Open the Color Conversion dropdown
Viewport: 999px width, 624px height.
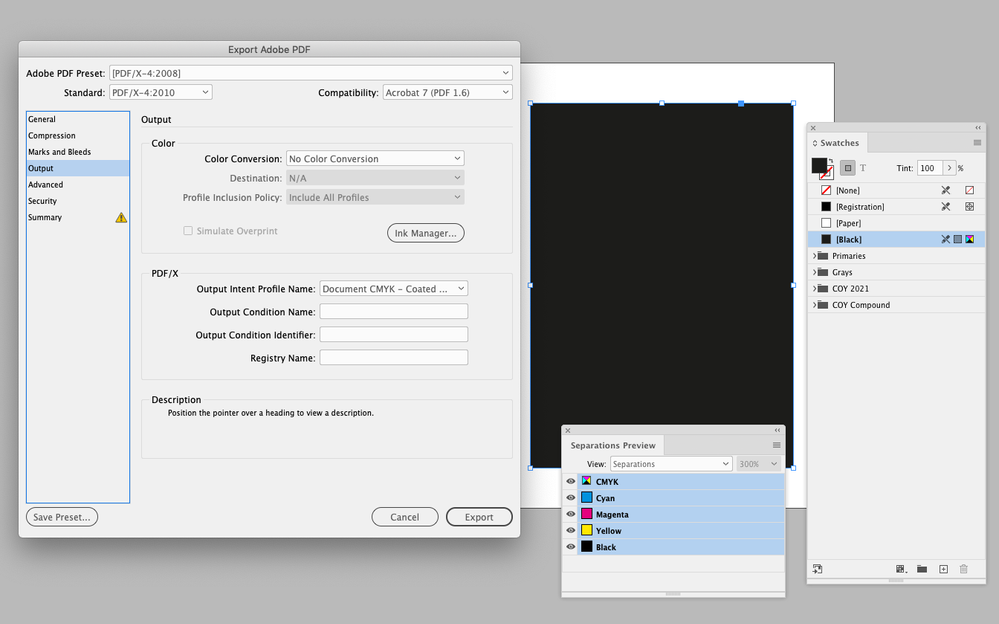(x=375, y=159)
